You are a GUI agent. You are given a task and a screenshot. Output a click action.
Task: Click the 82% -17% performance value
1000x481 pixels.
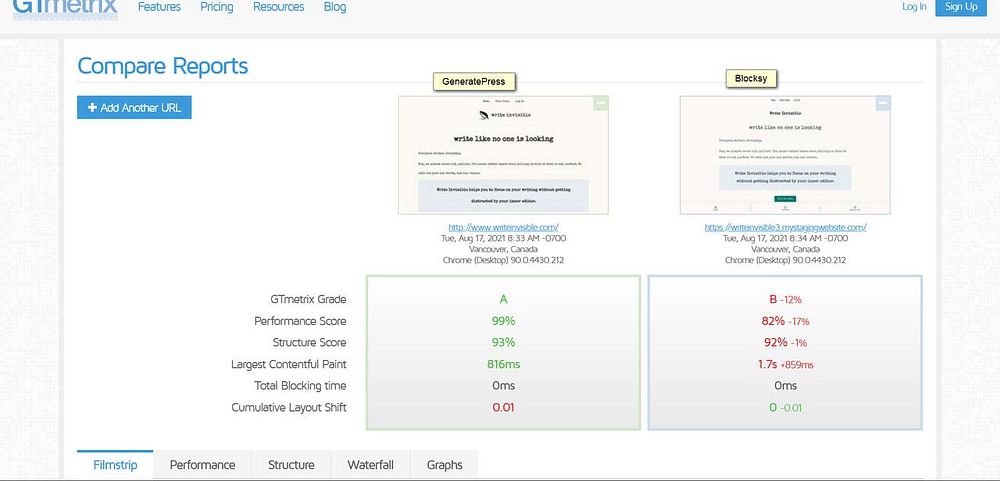[x=785, y=321]
